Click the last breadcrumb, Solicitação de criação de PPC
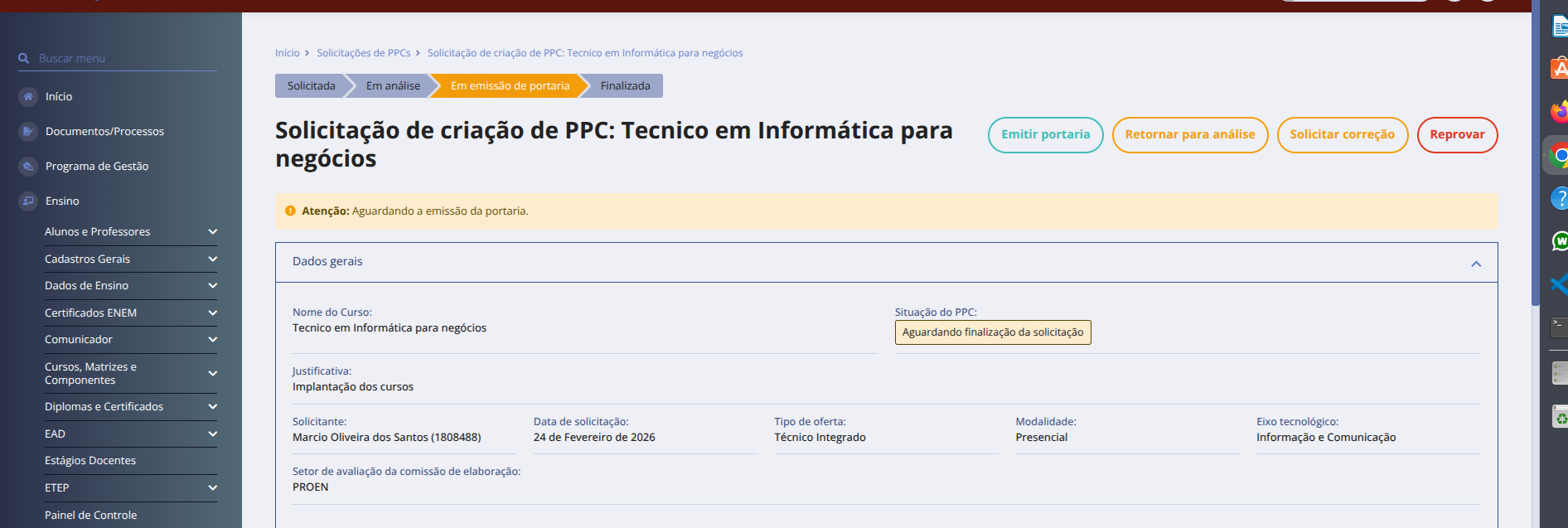The height and width of the screenshot is (528, 1568). click(585, 53)
